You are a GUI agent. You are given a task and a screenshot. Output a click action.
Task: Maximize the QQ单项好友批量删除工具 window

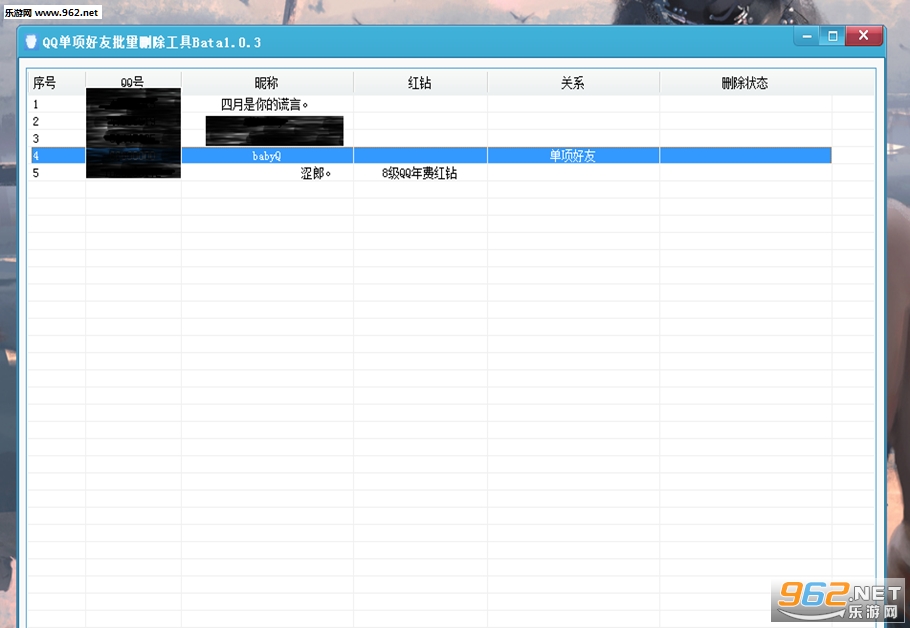point(833,36)
